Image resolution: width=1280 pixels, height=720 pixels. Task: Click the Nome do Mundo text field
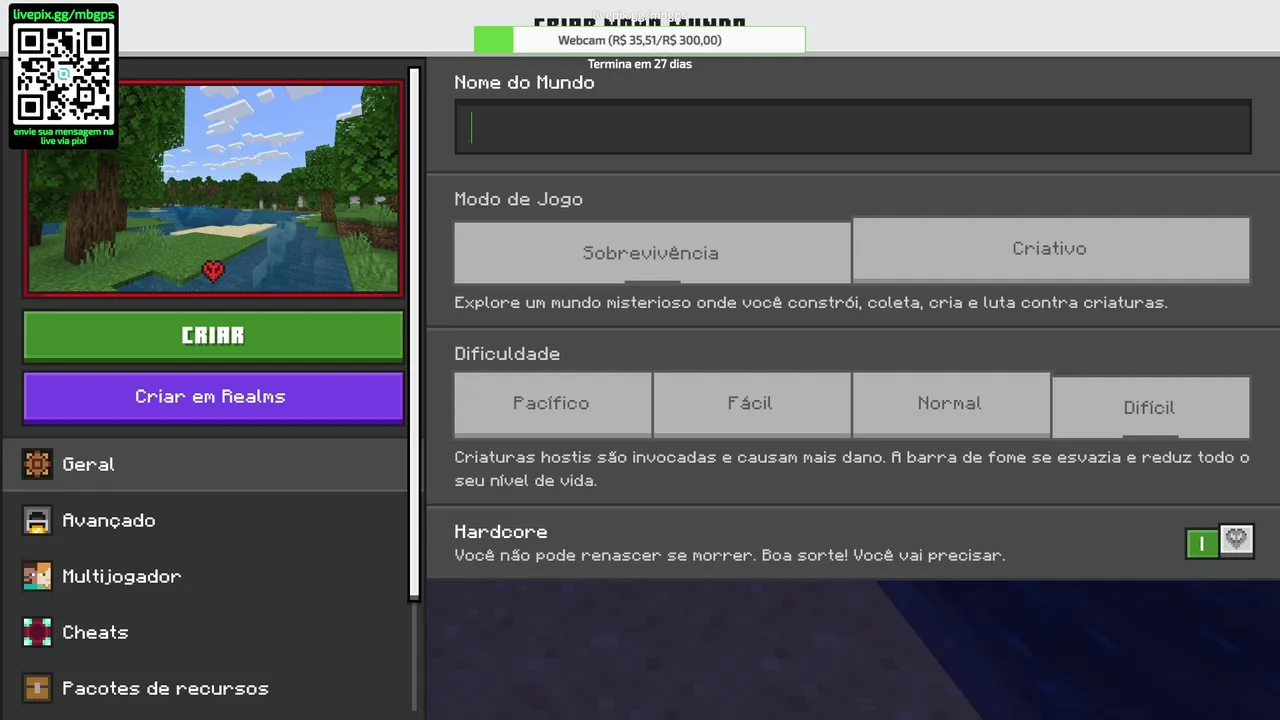click(853, 127)
